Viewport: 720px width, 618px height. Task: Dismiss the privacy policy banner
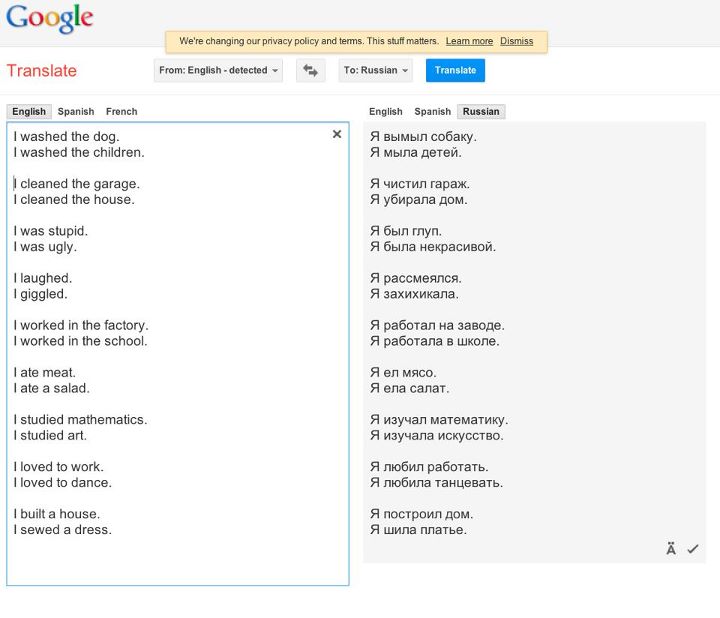coord(517,41)
